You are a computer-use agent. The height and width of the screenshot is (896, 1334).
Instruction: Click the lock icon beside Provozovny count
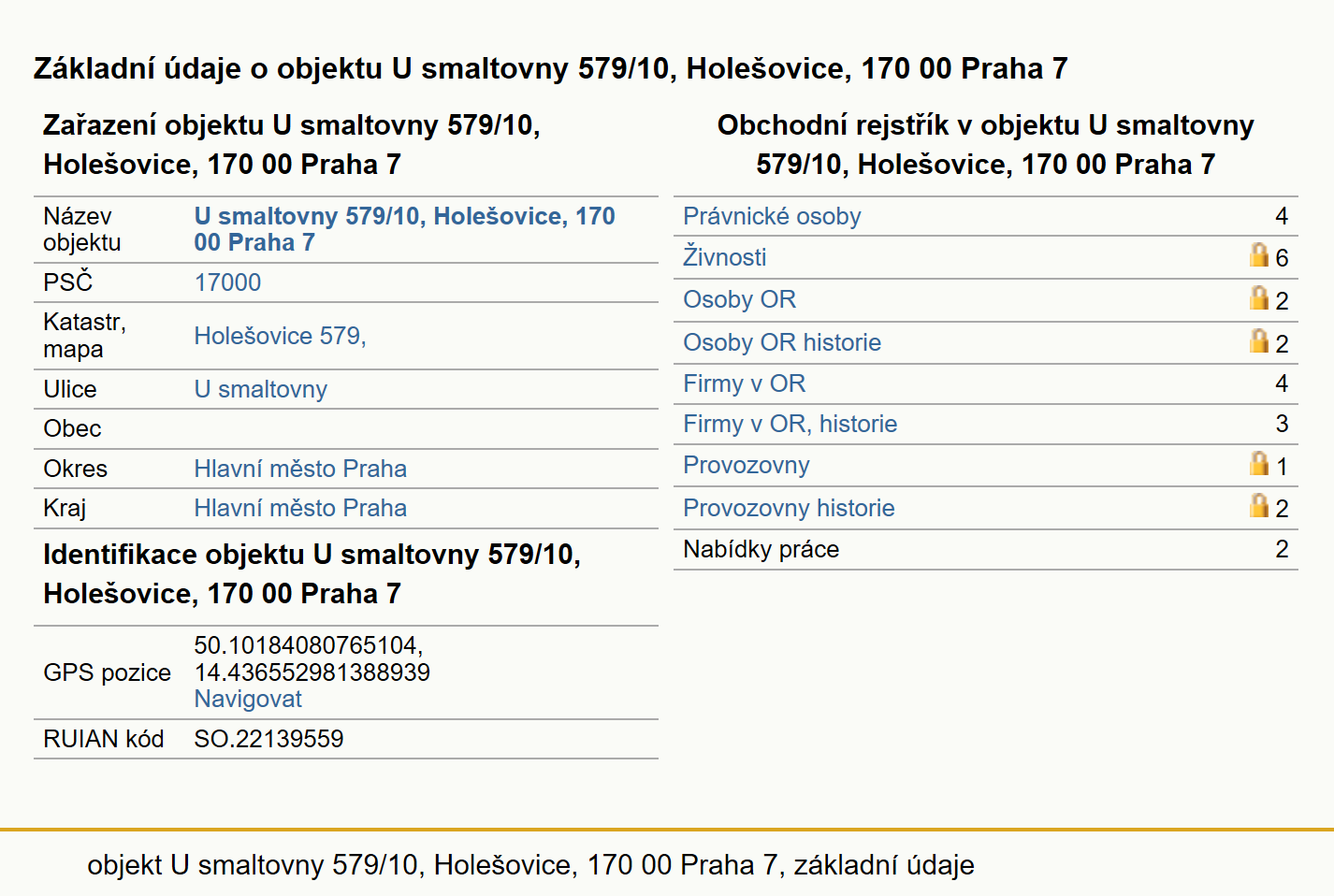(1259, 464)
